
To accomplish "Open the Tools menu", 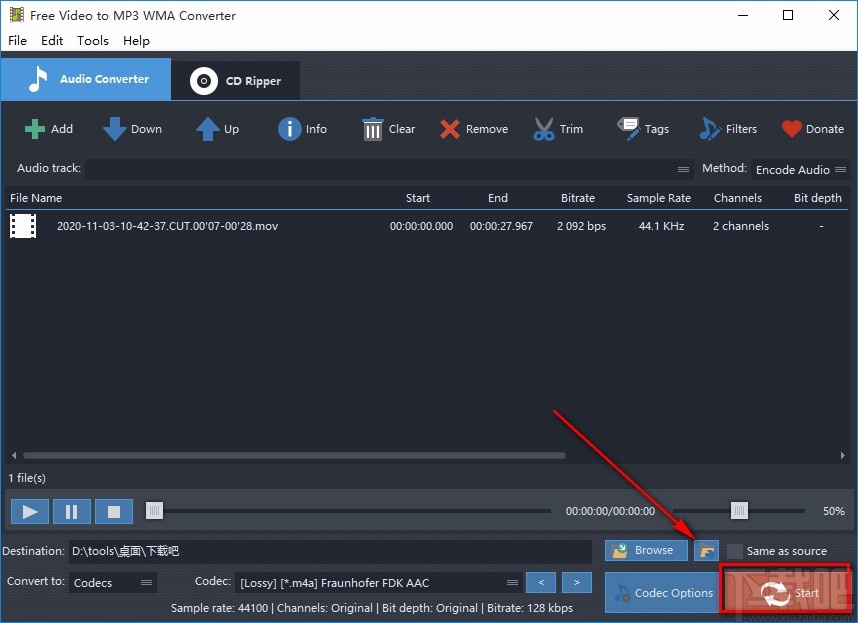I will (x=92, y=40).
